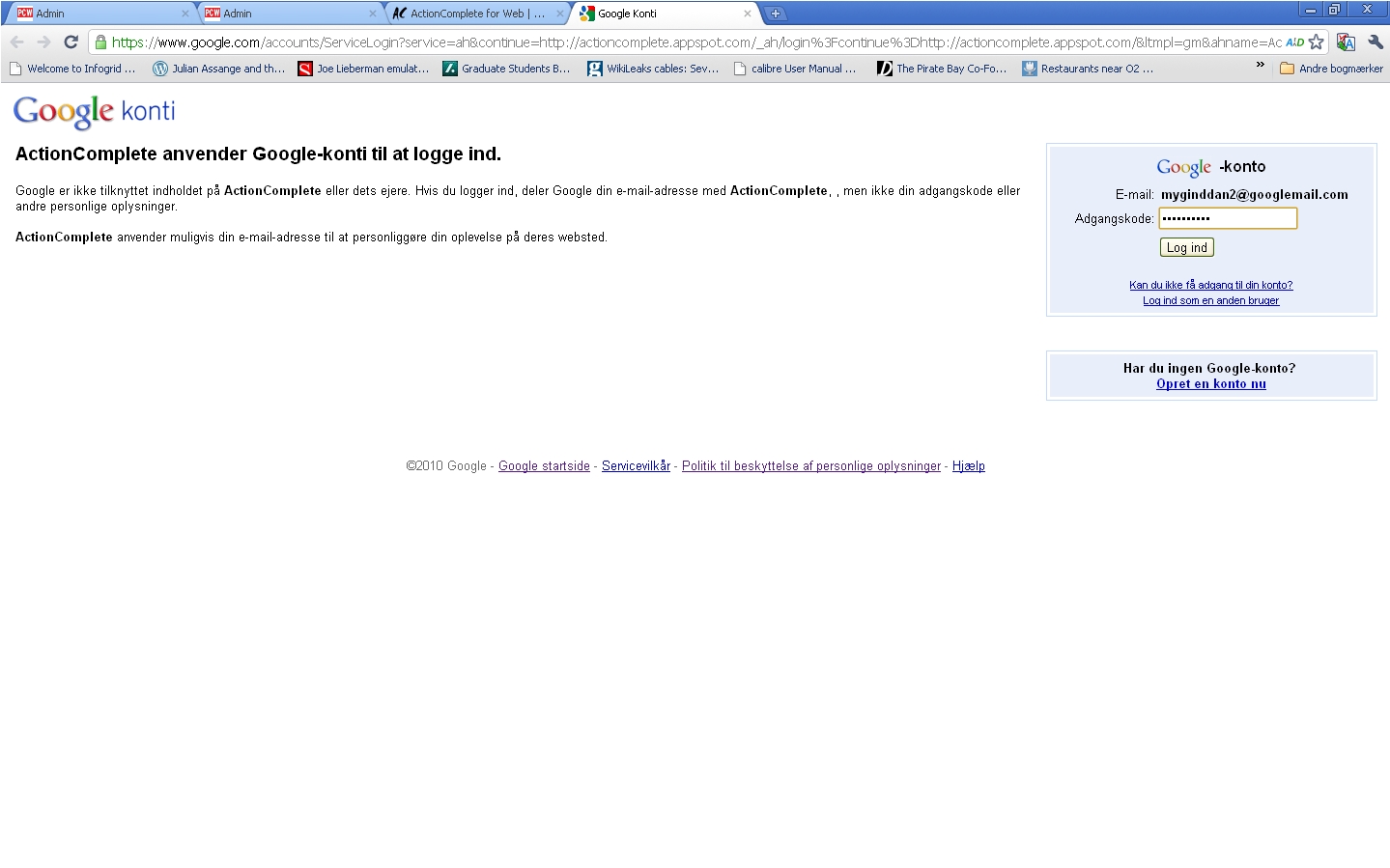
Task: Open a new tab with plus button
Action: coord(775,14)
